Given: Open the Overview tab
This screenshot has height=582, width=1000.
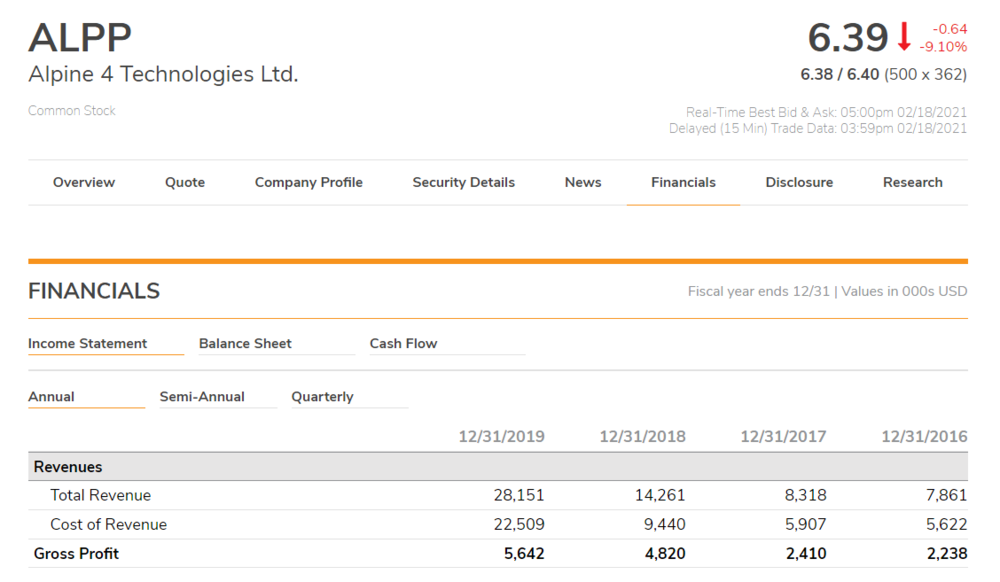Looking at the screenshot, I should coord(84,182).
